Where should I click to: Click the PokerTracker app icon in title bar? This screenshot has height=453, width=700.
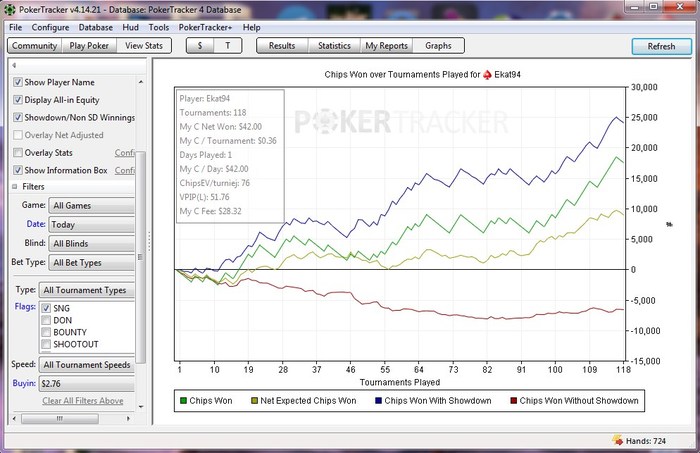9,9
